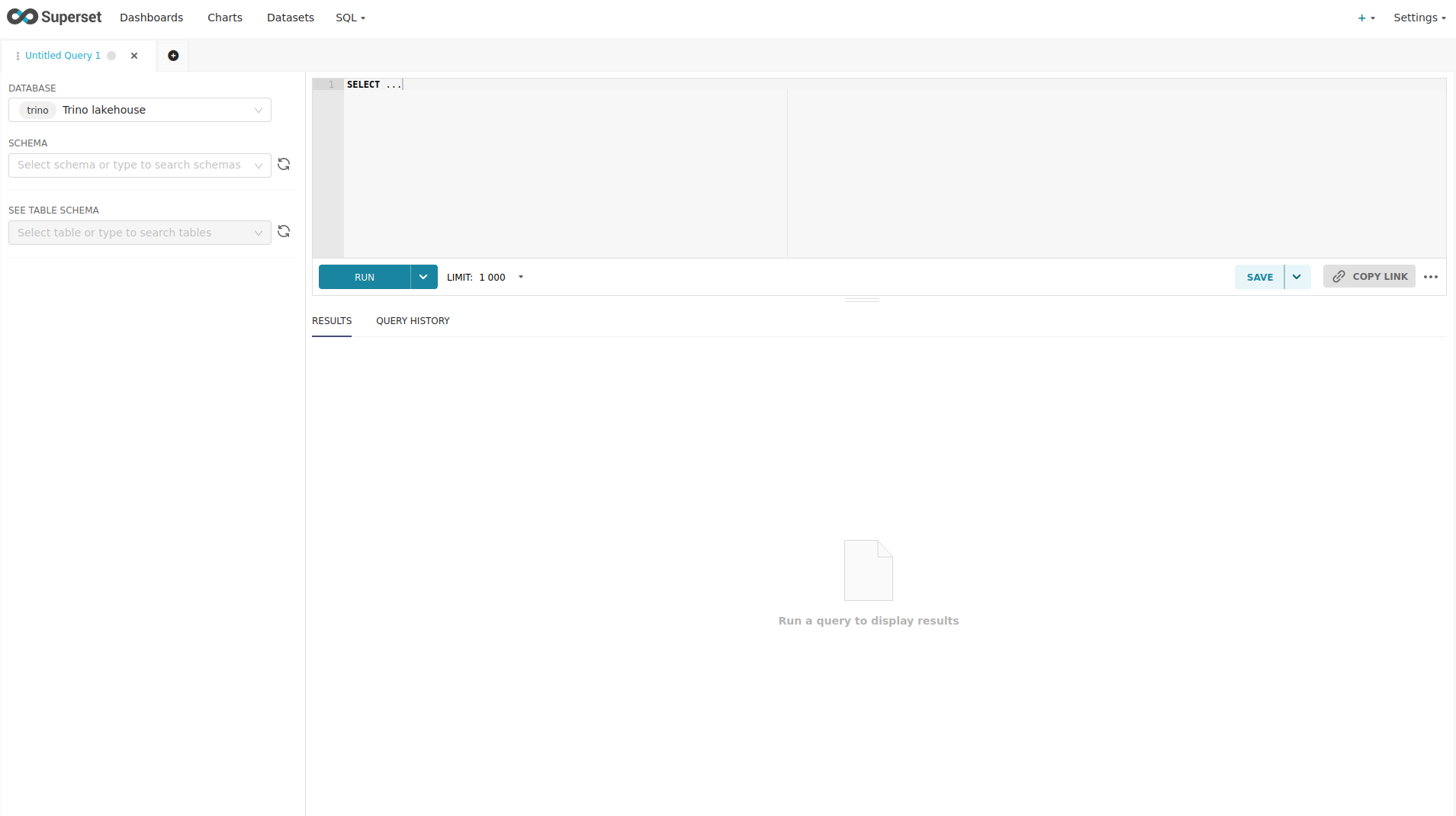Add a new query tab
Viewport: 1456px width, 816px height.
173,56
